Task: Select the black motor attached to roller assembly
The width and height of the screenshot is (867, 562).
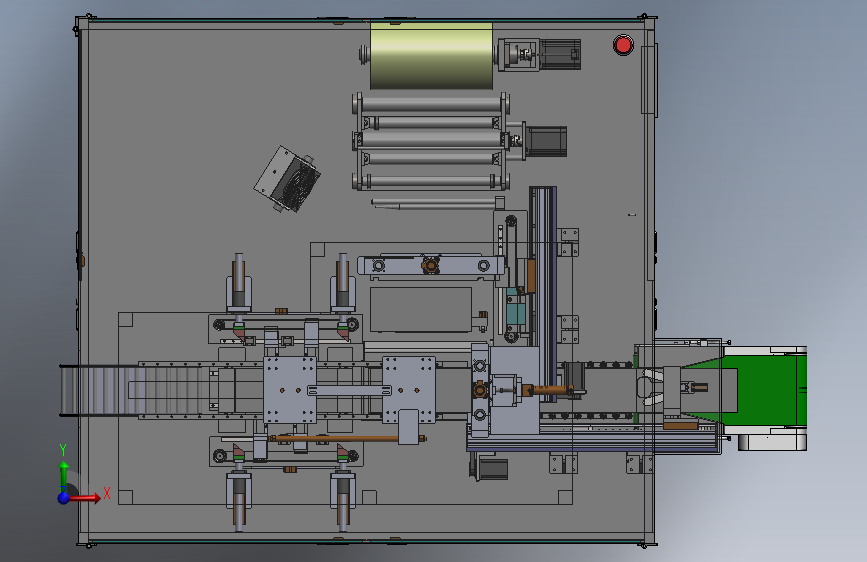Action: pyautogui.click(x=546, y=142)
